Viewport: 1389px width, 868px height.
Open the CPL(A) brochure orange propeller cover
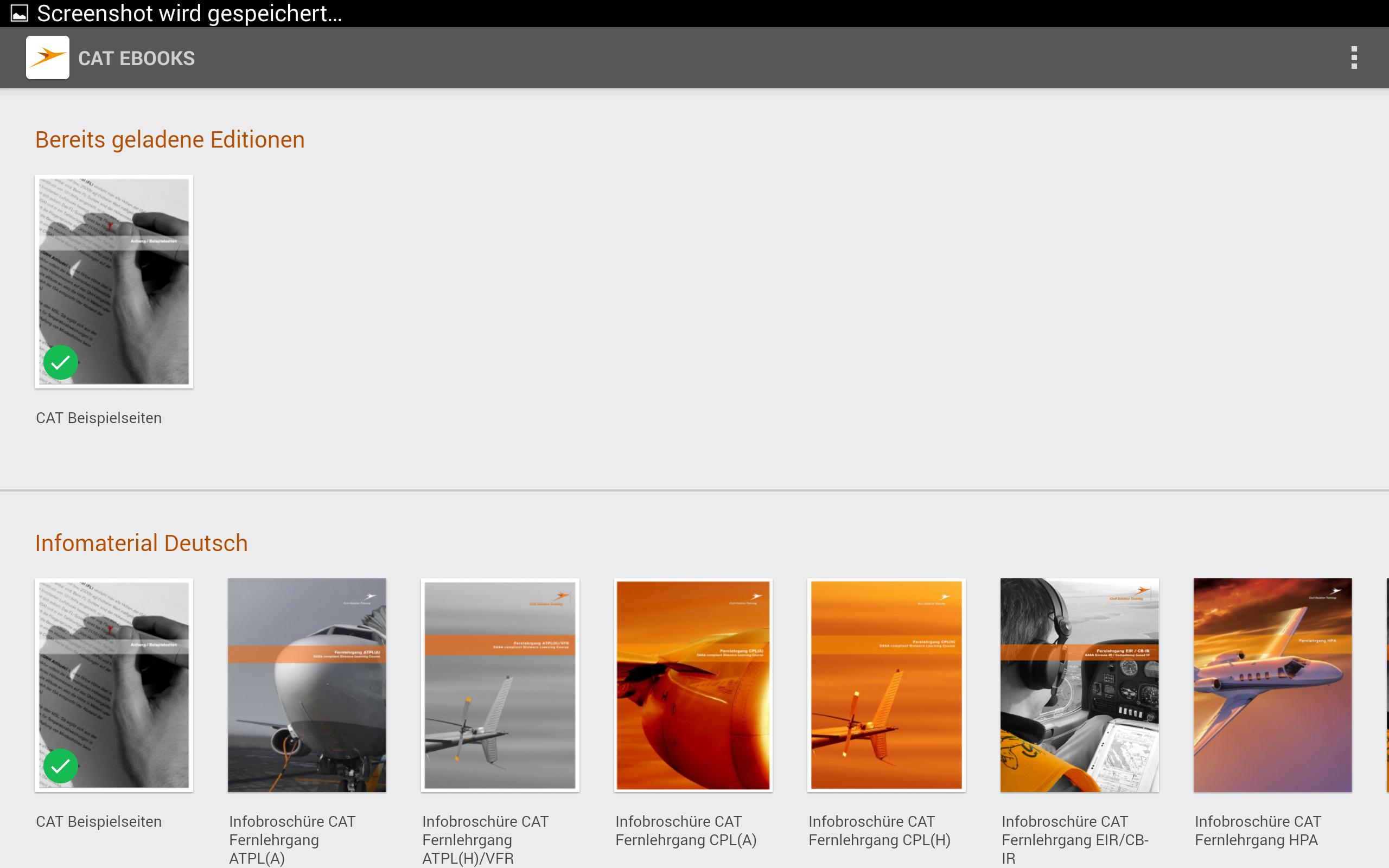pyautogui.click(x=693, y=685)
